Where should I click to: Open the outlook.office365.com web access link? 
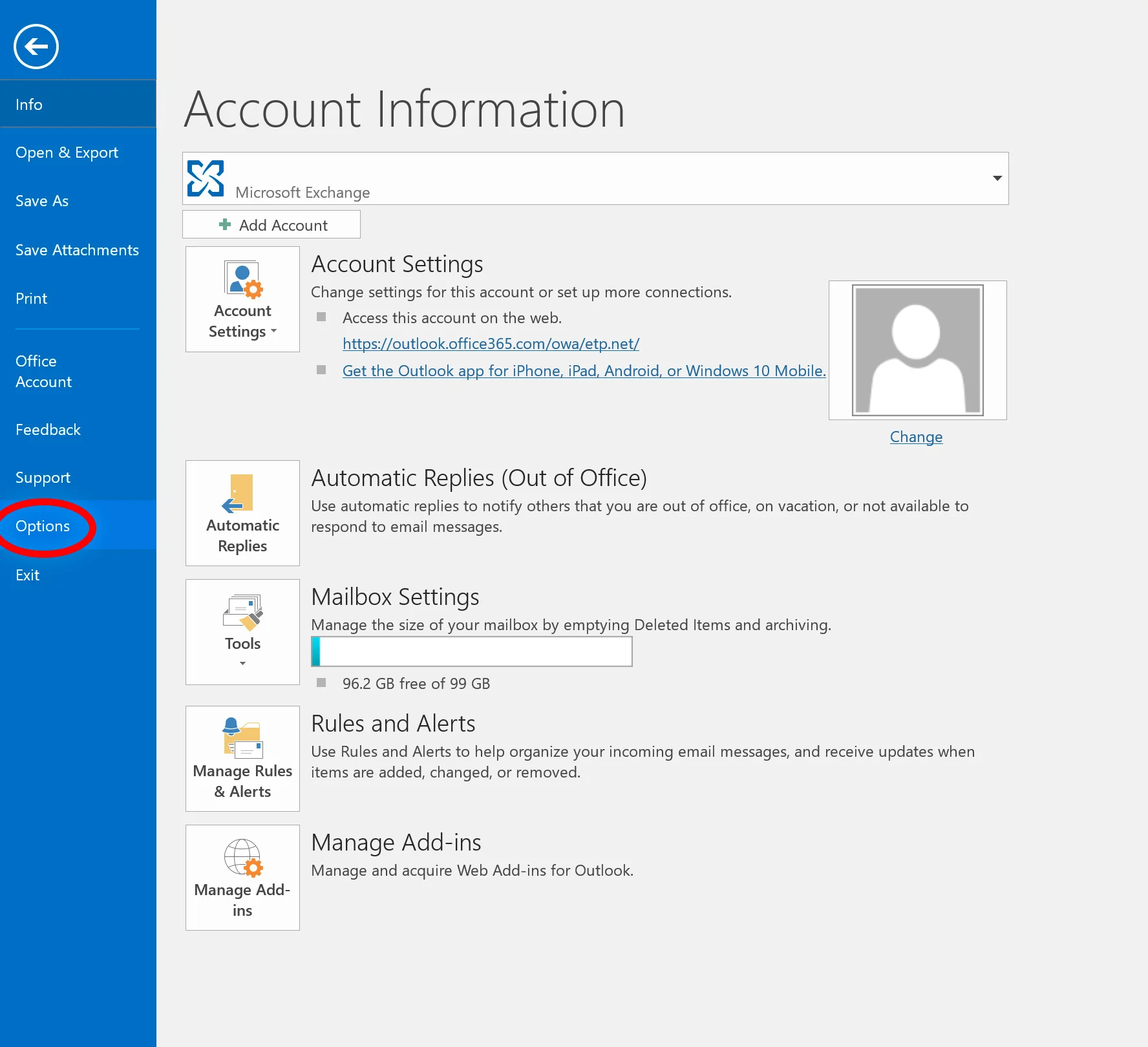491,344
